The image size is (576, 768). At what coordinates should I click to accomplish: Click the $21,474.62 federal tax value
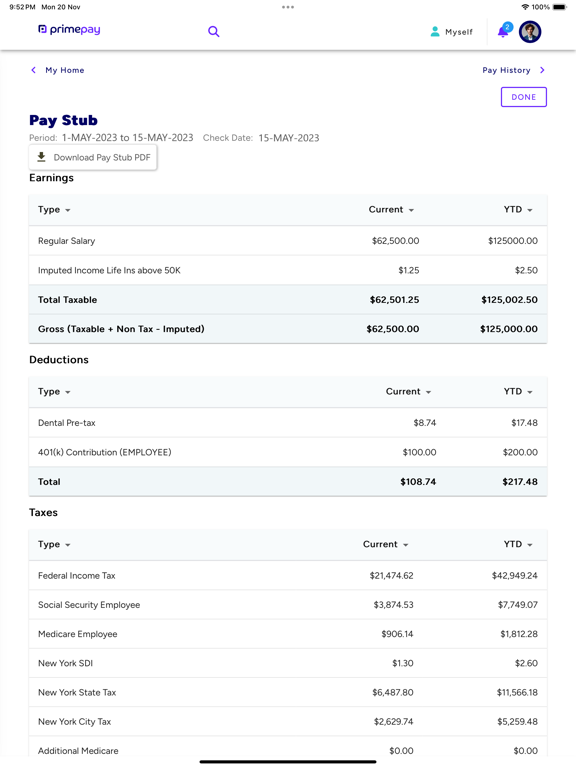click(x=391, y=576)
